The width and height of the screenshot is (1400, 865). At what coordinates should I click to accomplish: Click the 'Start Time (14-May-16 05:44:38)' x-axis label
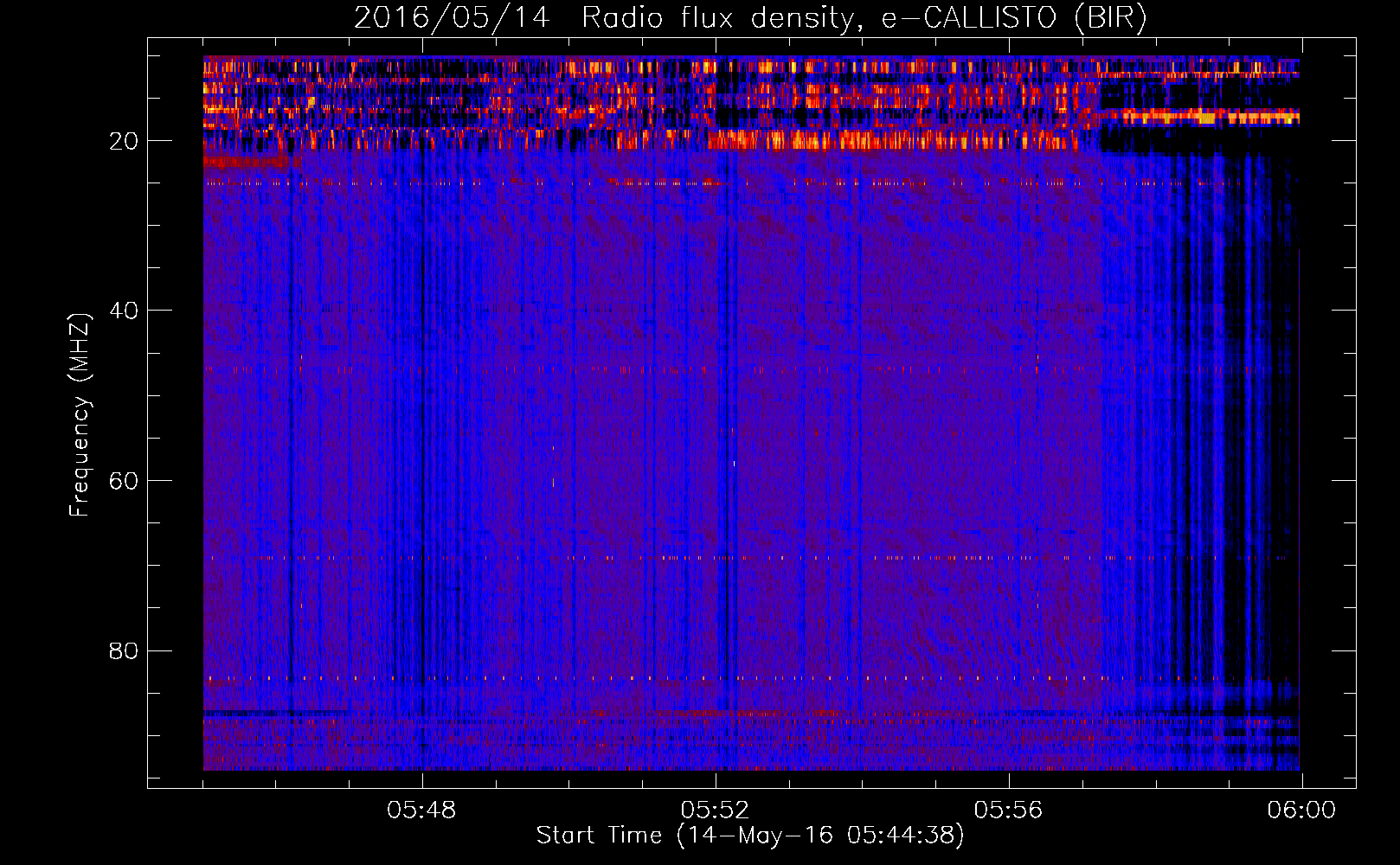[750, 836]
